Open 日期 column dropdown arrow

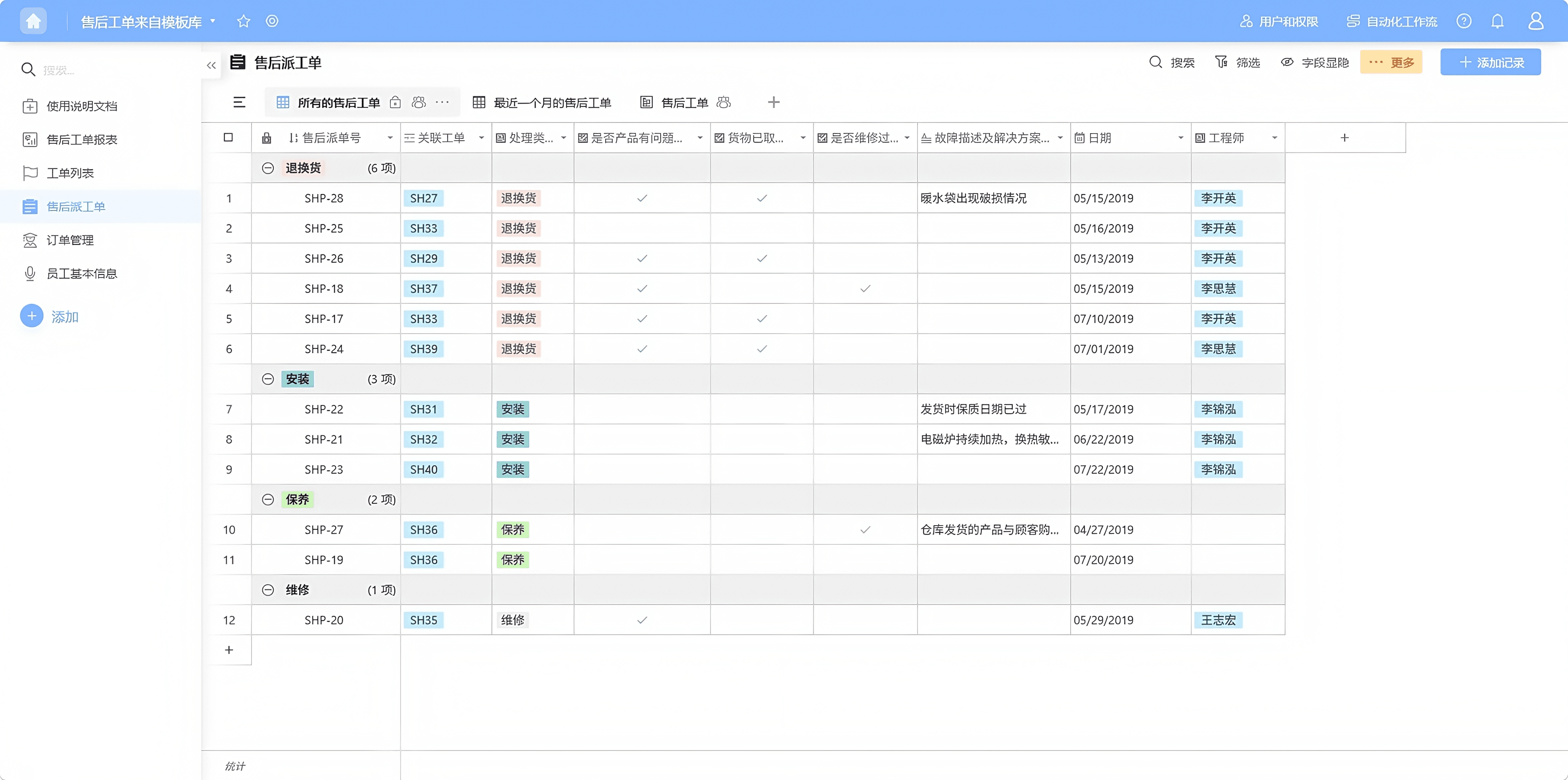click(x=1181, y=138)
